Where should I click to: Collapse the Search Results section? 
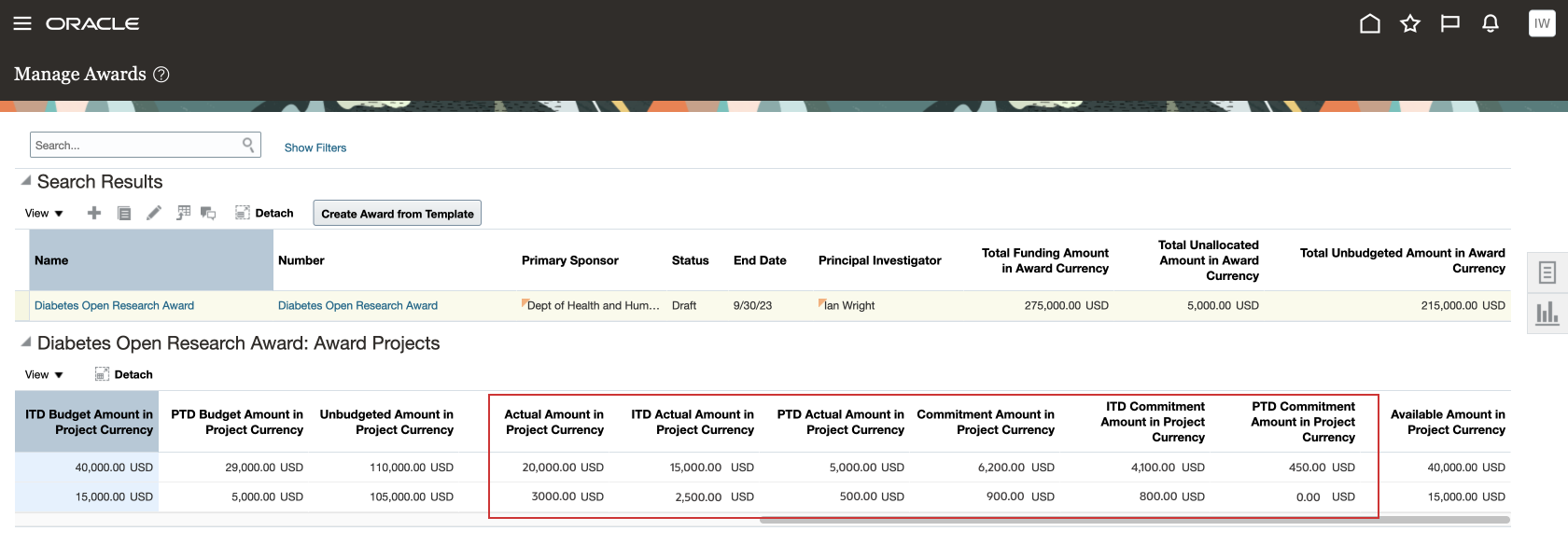[26, 181]
